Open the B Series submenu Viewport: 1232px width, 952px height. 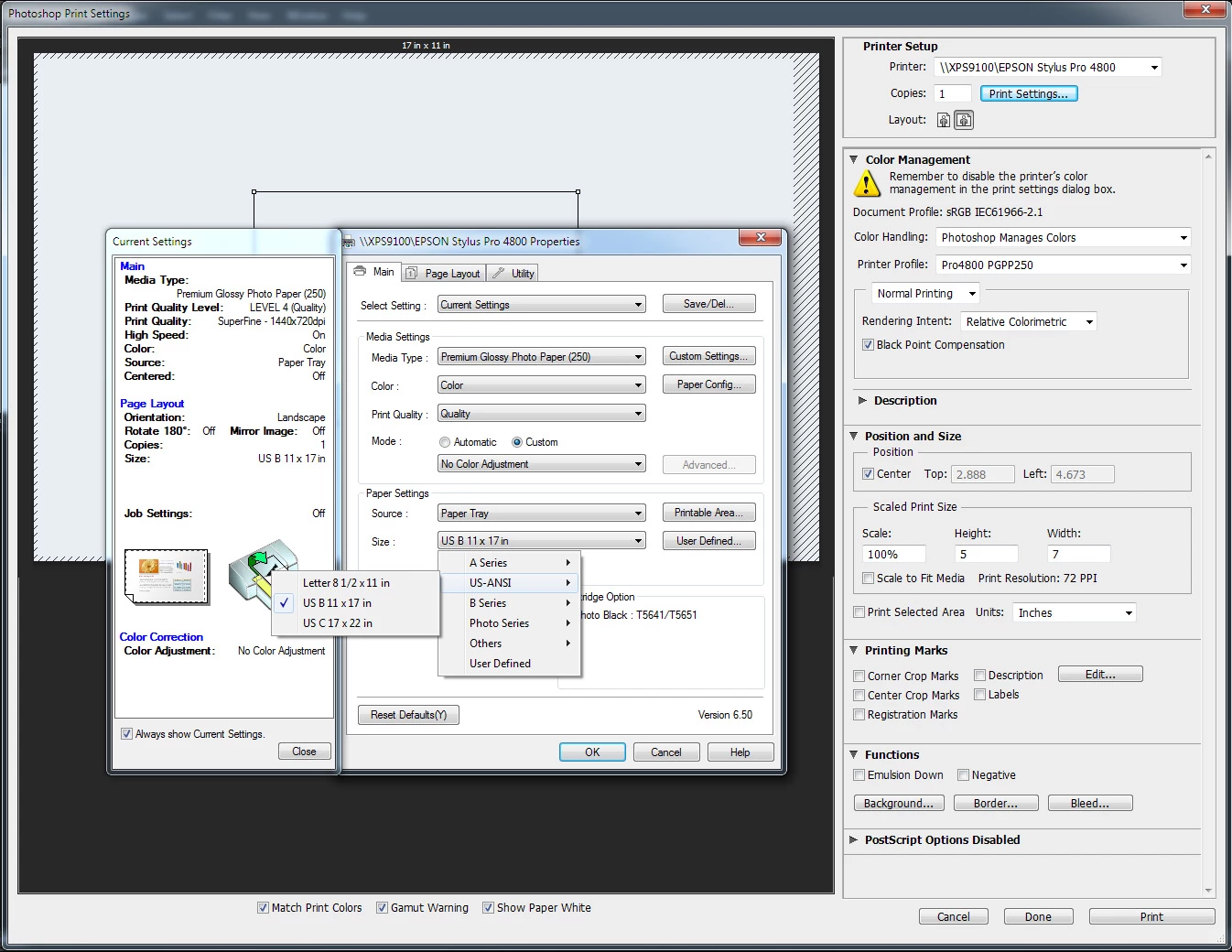pos(511,603)
